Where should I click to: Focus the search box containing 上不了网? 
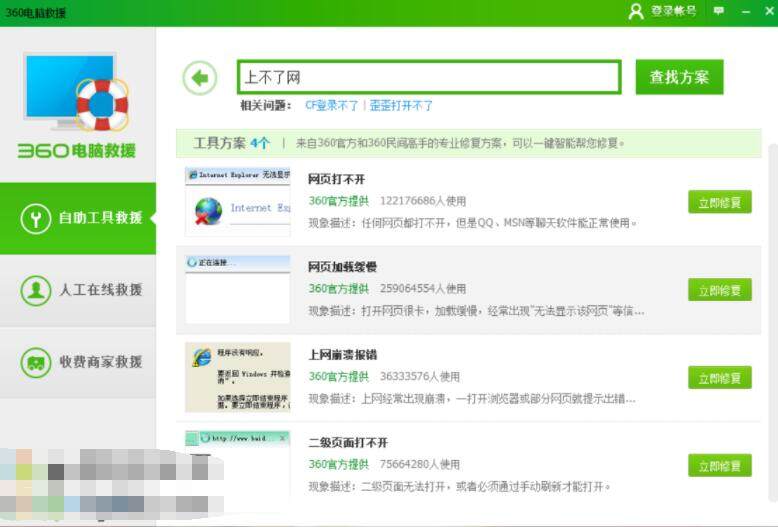(429, 77)
